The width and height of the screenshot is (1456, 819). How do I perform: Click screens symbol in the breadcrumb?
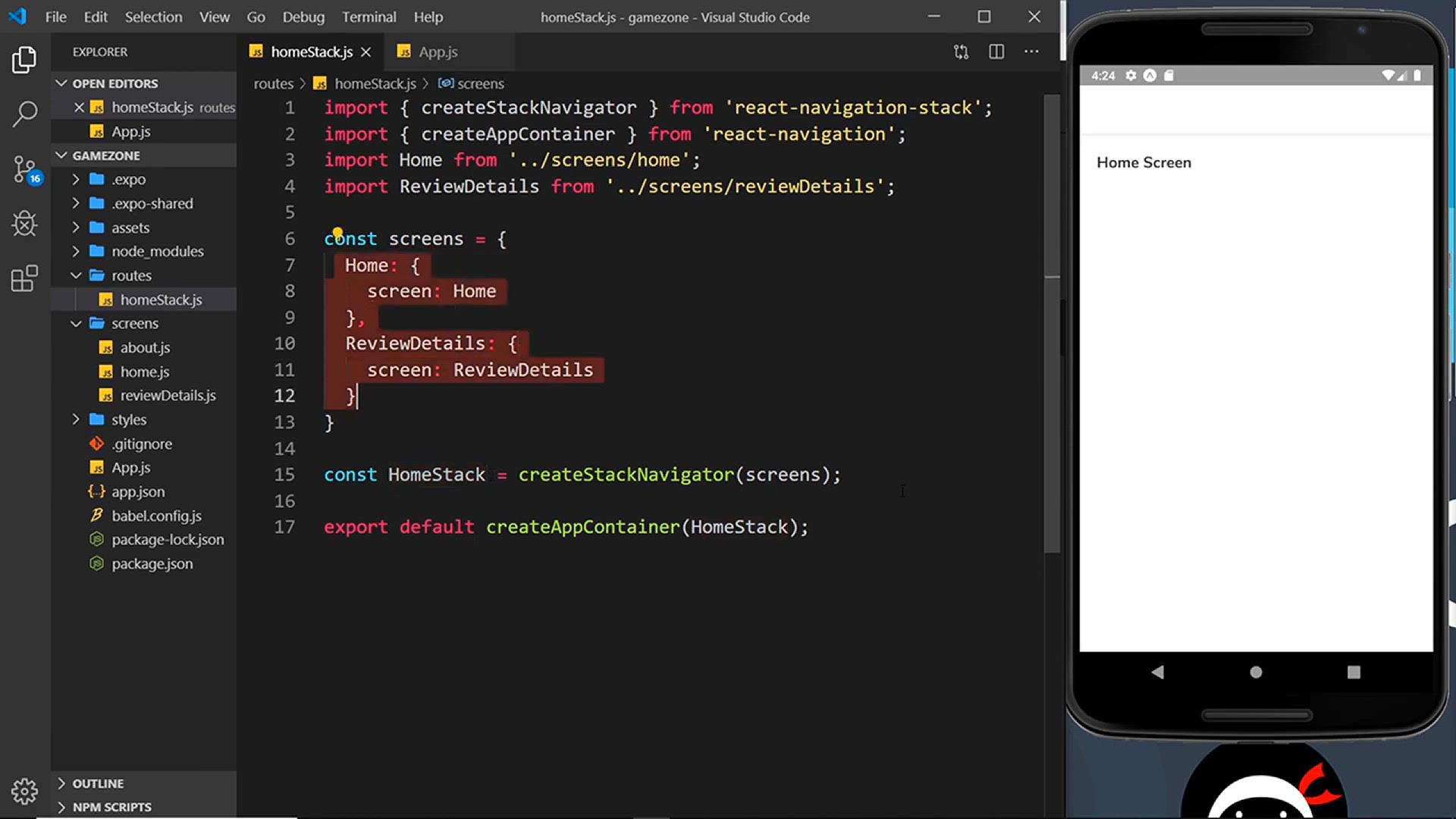[x=480, y=83]
